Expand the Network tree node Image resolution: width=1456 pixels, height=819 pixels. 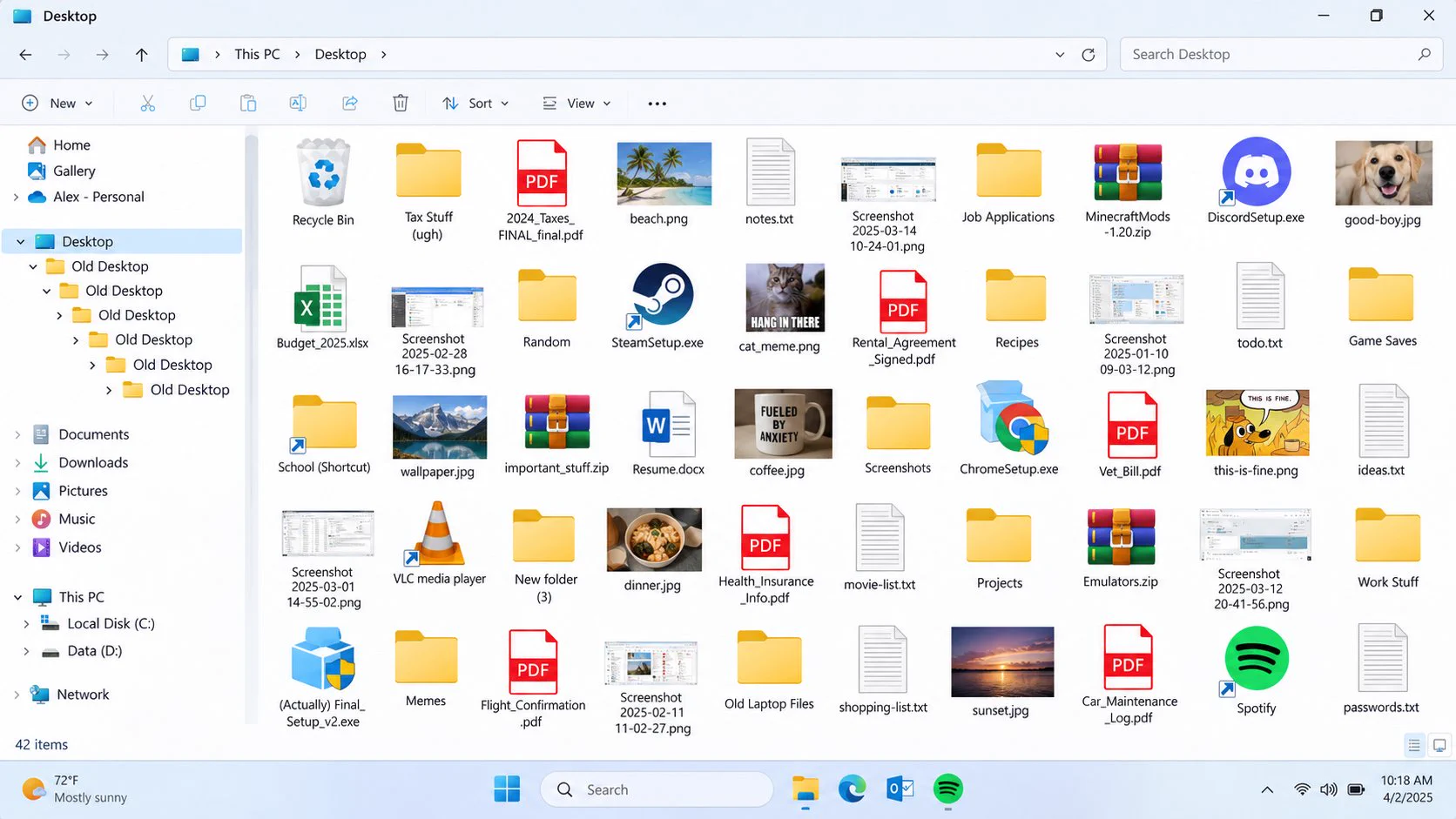(17, 695)
